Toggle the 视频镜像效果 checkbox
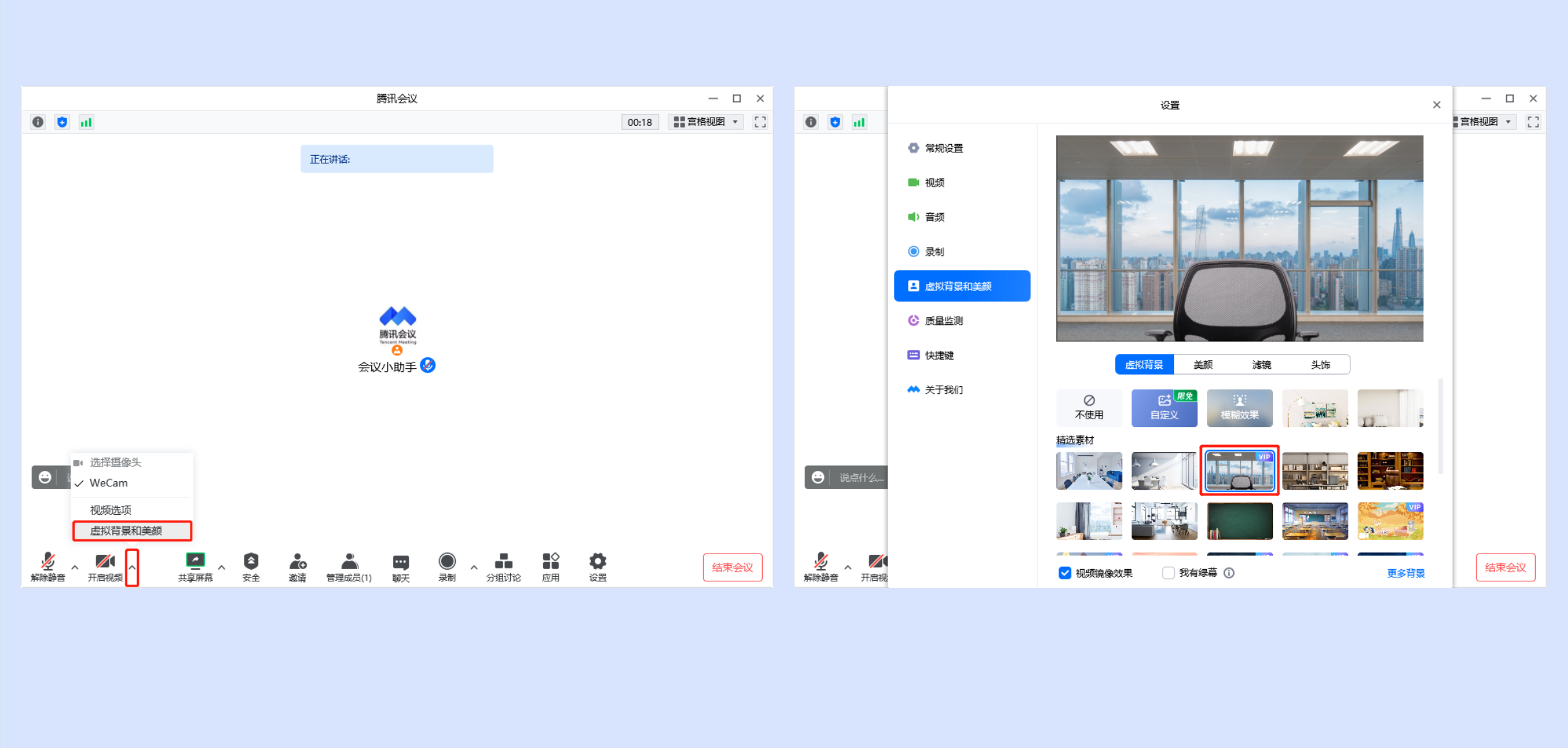The width and height of the screenshot is (1568, 748). pos(1065,573)
